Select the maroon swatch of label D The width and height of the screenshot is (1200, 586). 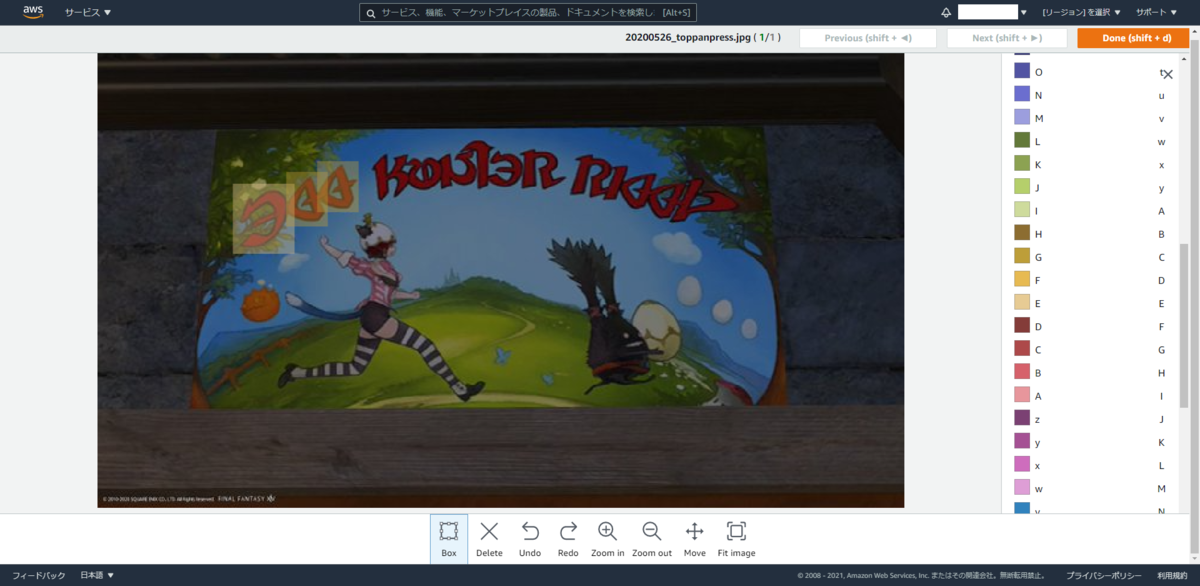1022,325
